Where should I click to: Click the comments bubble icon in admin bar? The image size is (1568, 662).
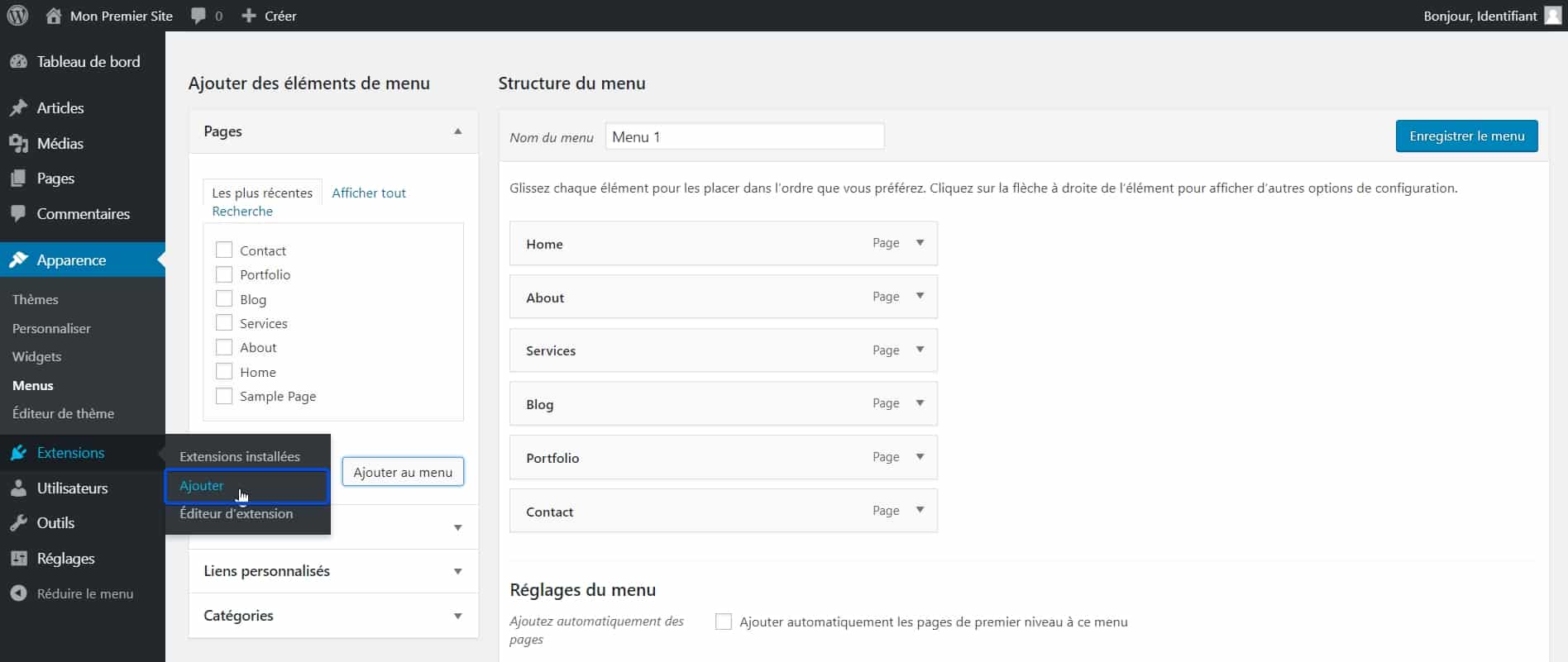click(198, 16)
